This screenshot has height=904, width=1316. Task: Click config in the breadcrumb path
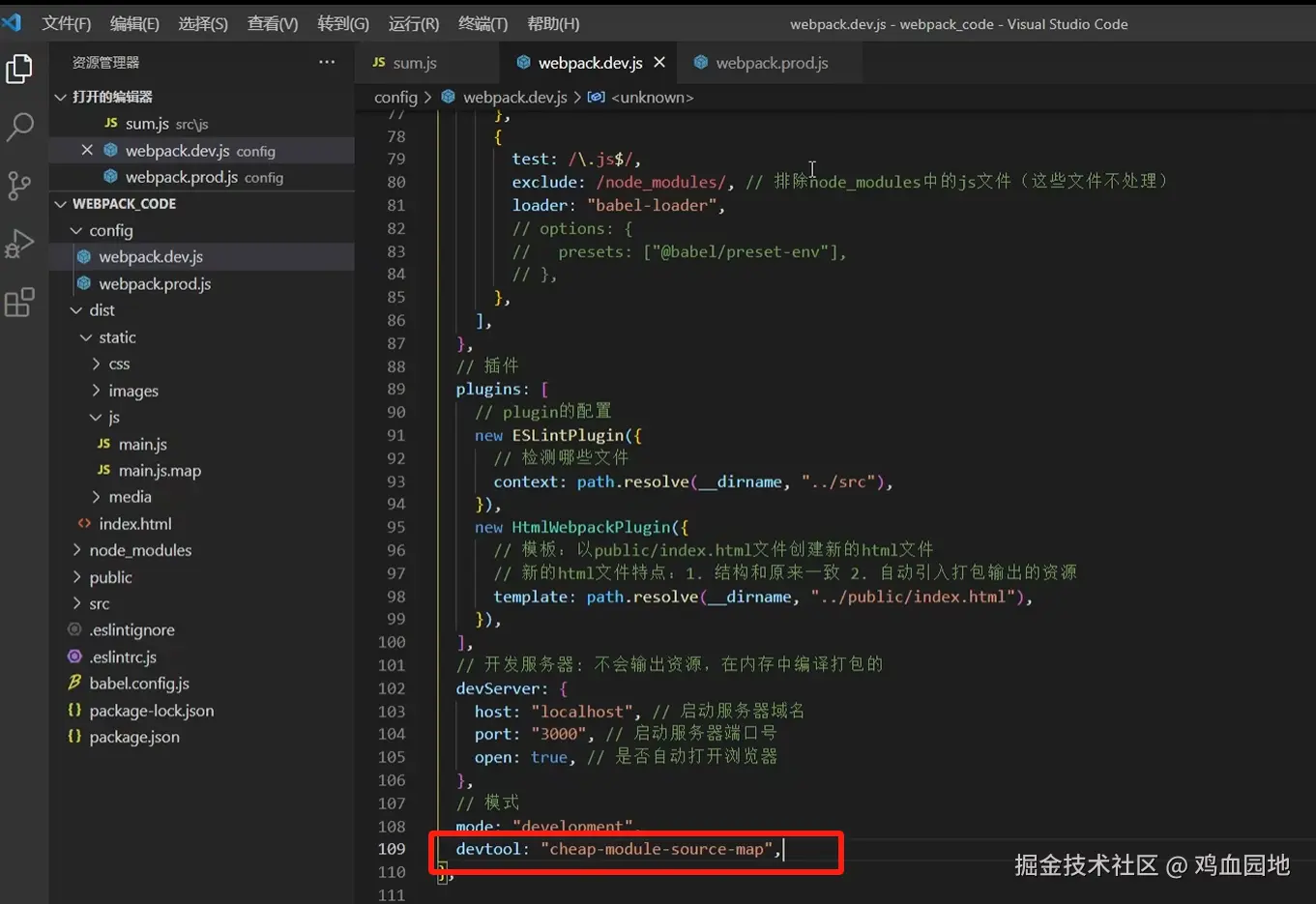click(395, 97)
